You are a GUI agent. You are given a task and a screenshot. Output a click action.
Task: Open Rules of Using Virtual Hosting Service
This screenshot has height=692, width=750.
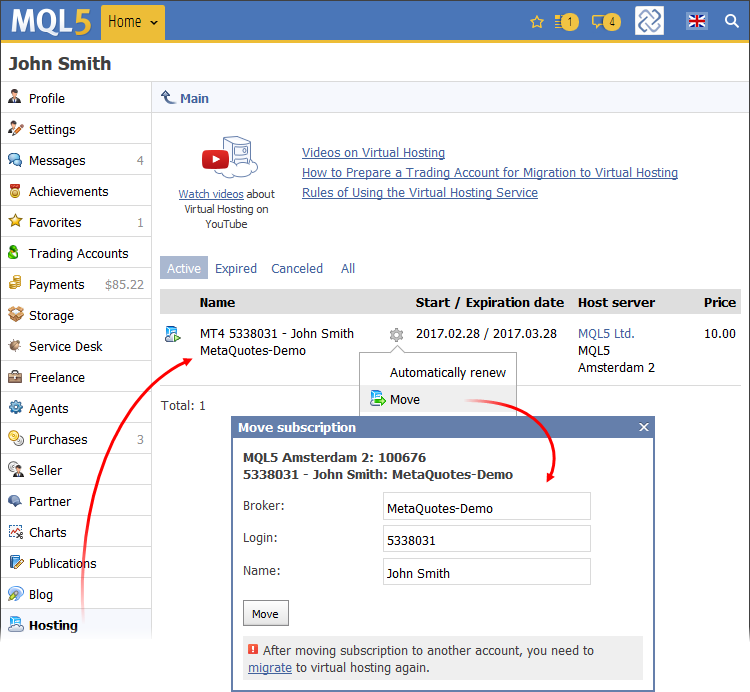pos(419,193)
